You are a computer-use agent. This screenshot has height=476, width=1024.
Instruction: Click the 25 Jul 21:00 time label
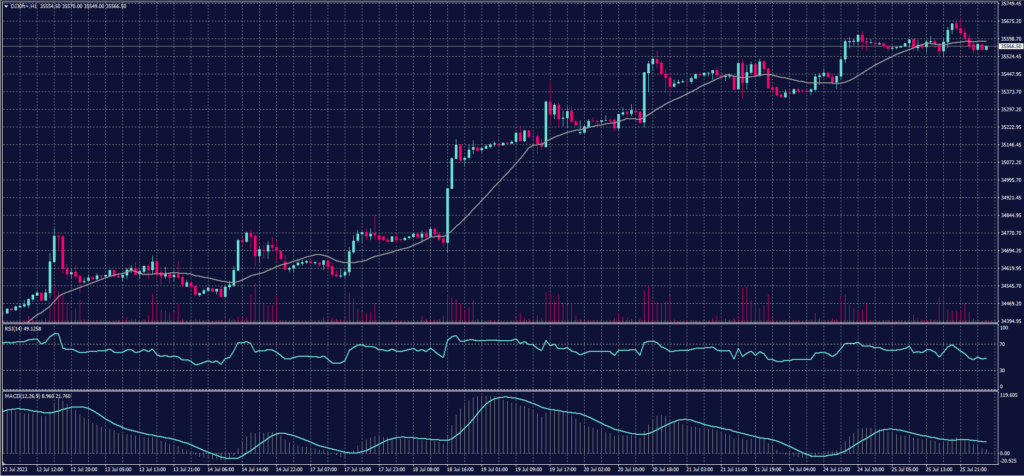(972, 468)
